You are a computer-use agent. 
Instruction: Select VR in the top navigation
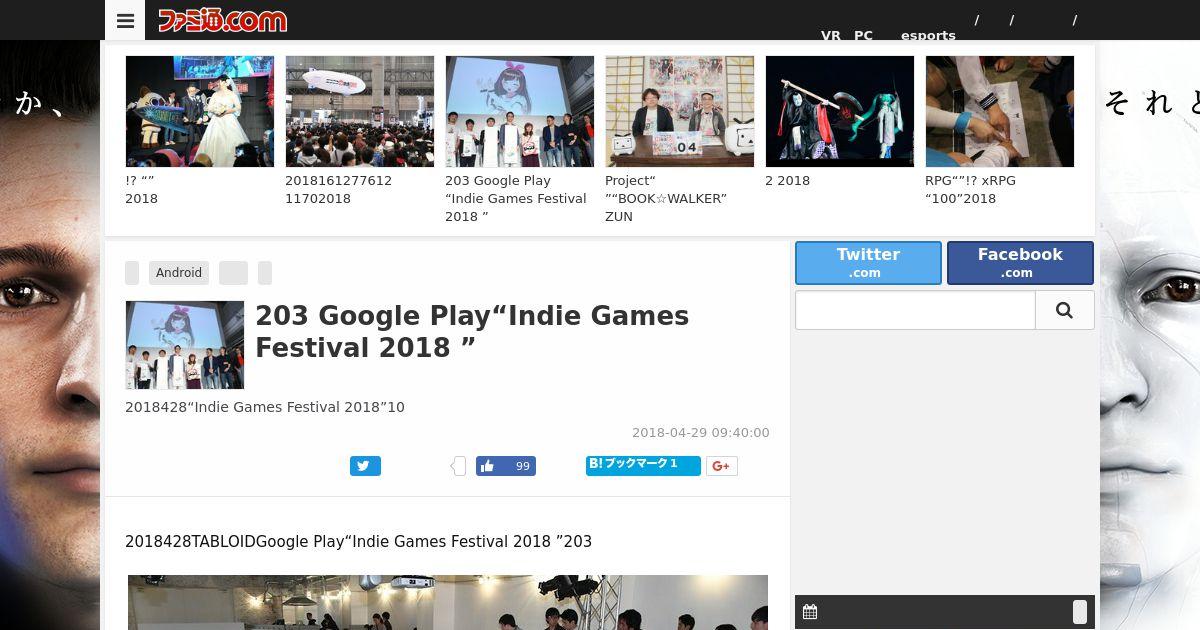[x=831, y=35]
